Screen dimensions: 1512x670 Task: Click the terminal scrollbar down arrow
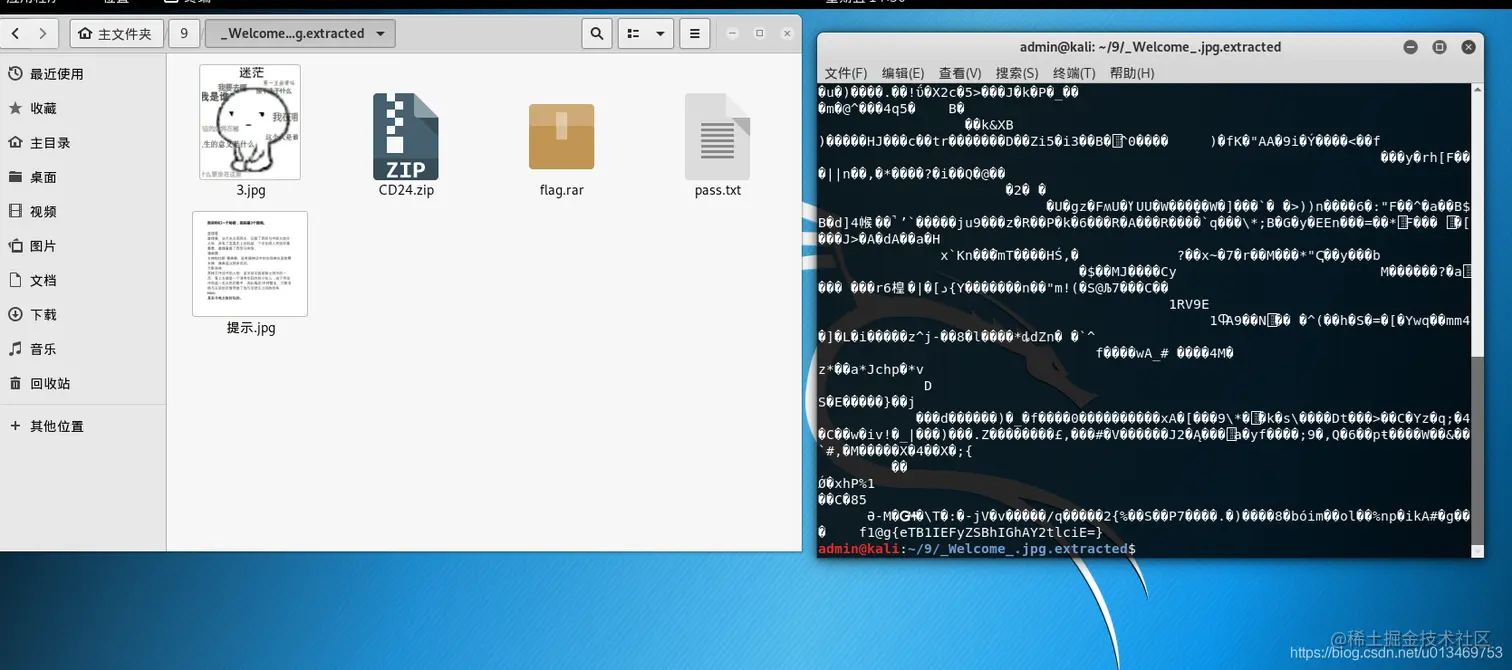point(1477,551)
